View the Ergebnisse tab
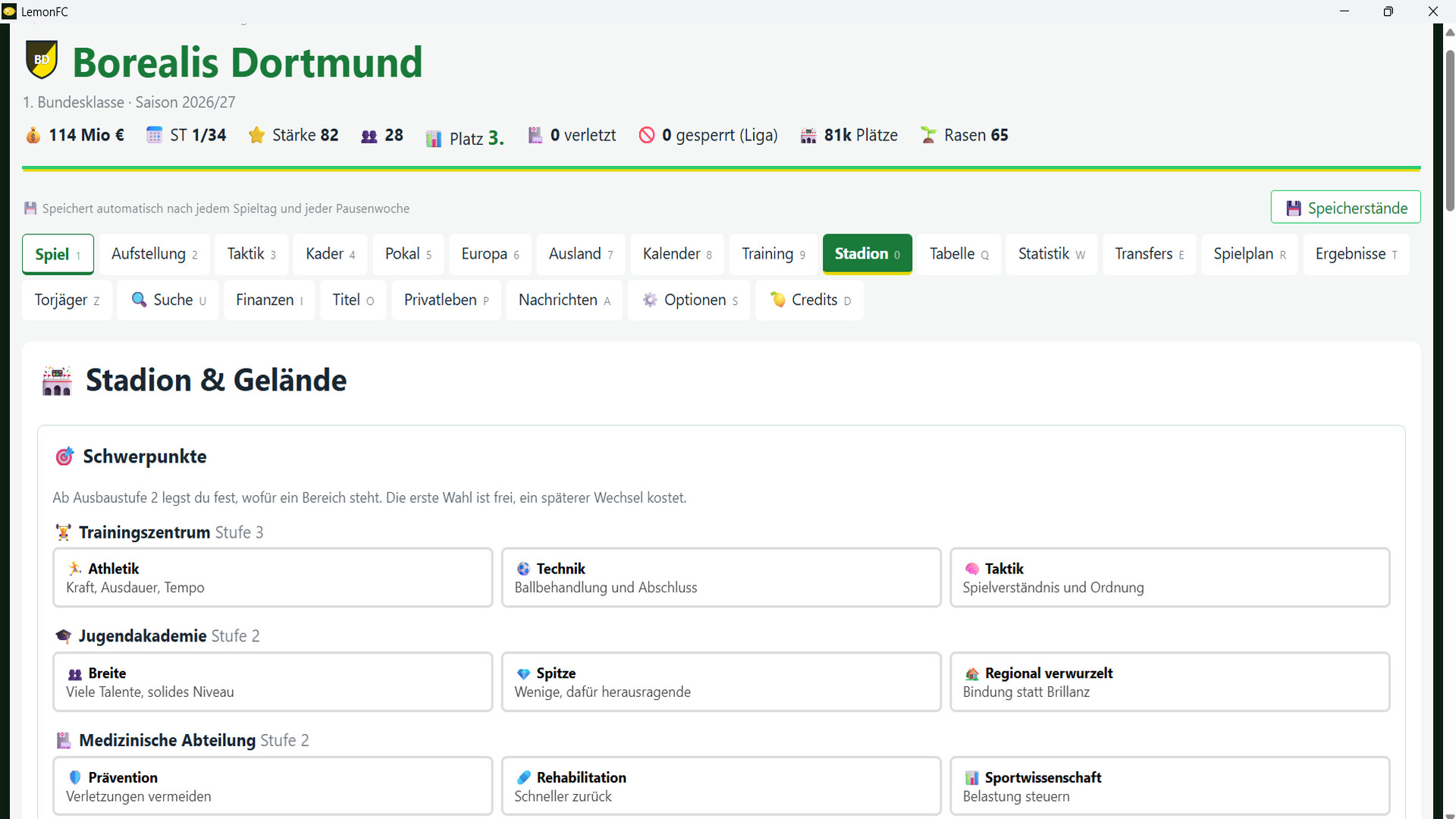The height and width of the screenshot is (819, 1456). coord(1357,254)
